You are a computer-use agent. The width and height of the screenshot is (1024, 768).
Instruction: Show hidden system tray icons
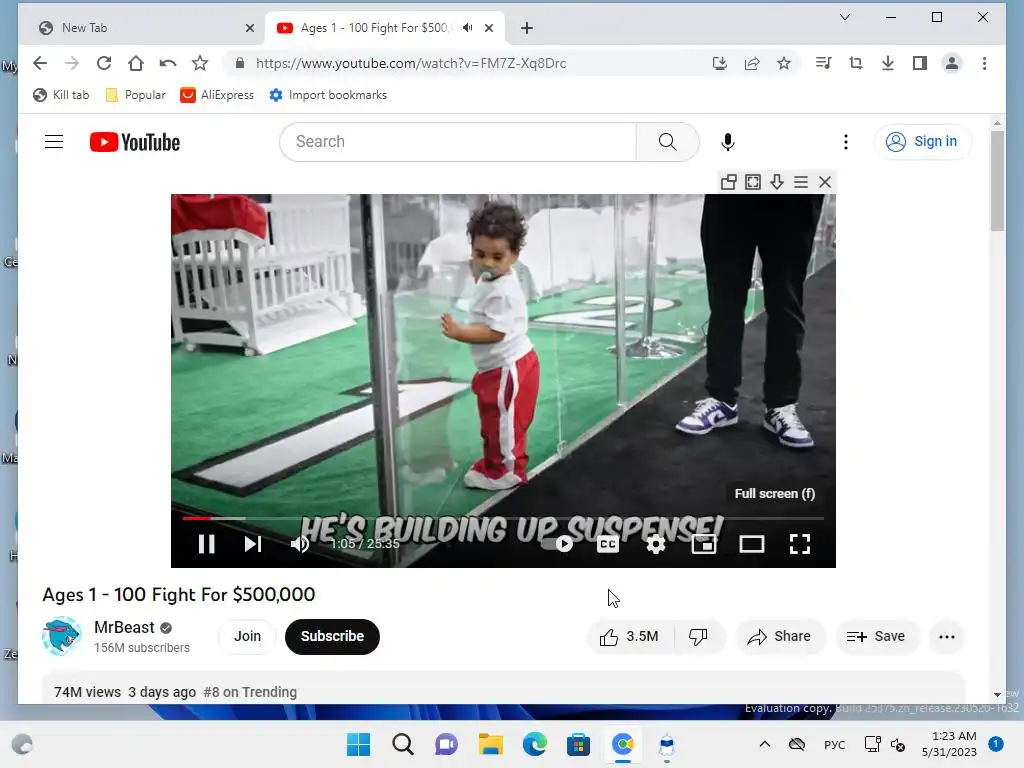(765, 744)
